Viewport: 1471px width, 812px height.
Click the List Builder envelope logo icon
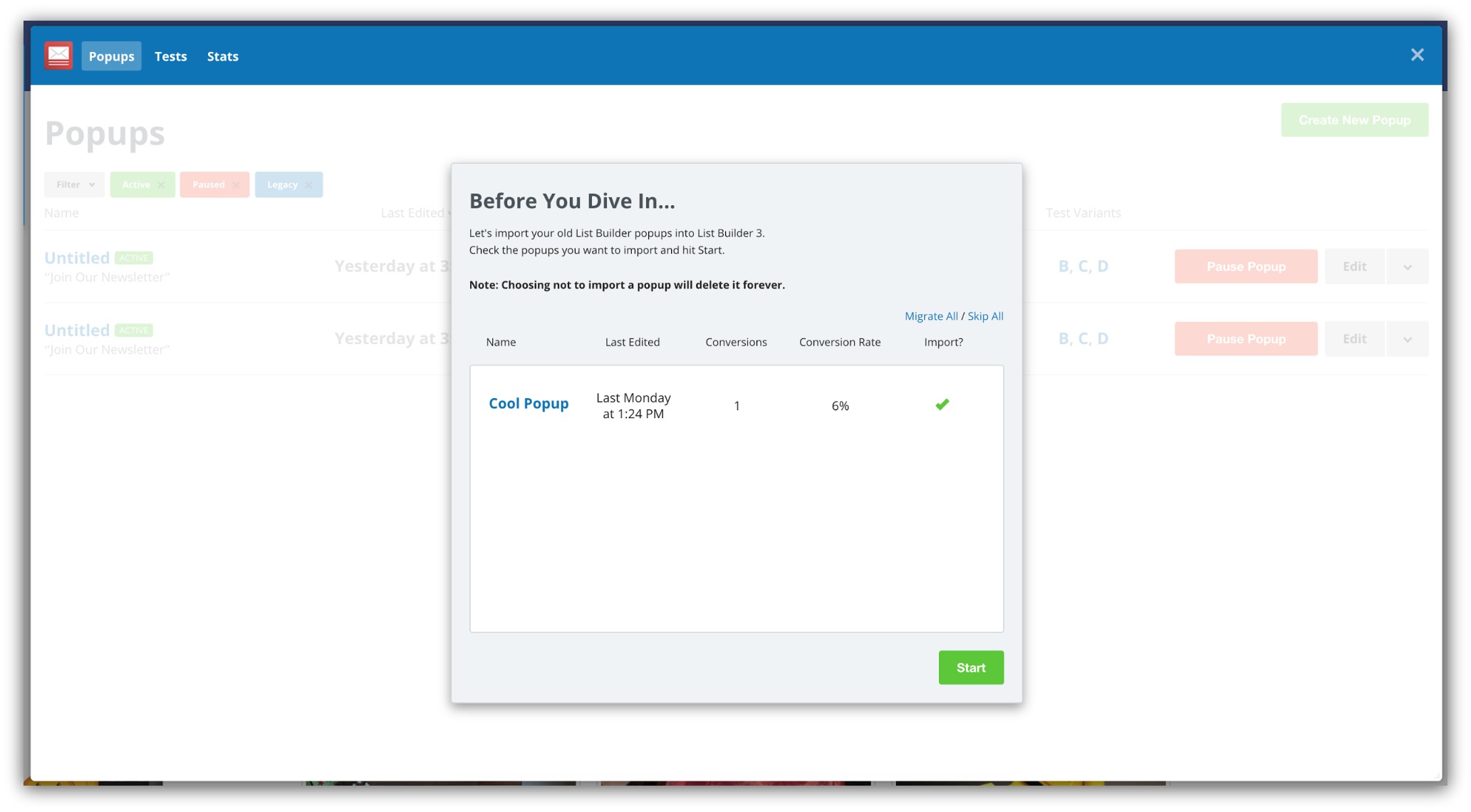[58, 56]
